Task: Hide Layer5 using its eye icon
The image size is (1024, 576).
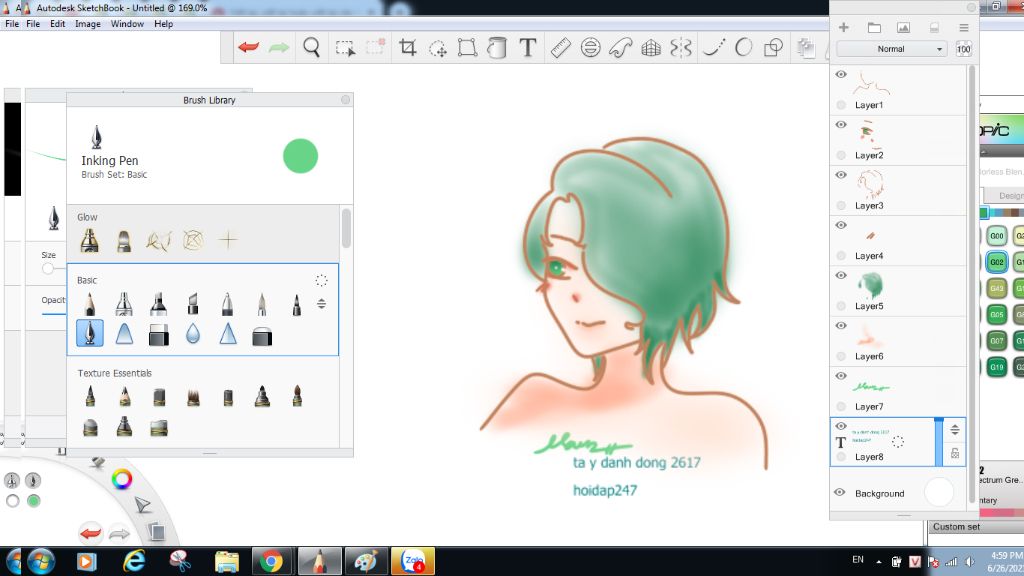Action: pos(841,276)
